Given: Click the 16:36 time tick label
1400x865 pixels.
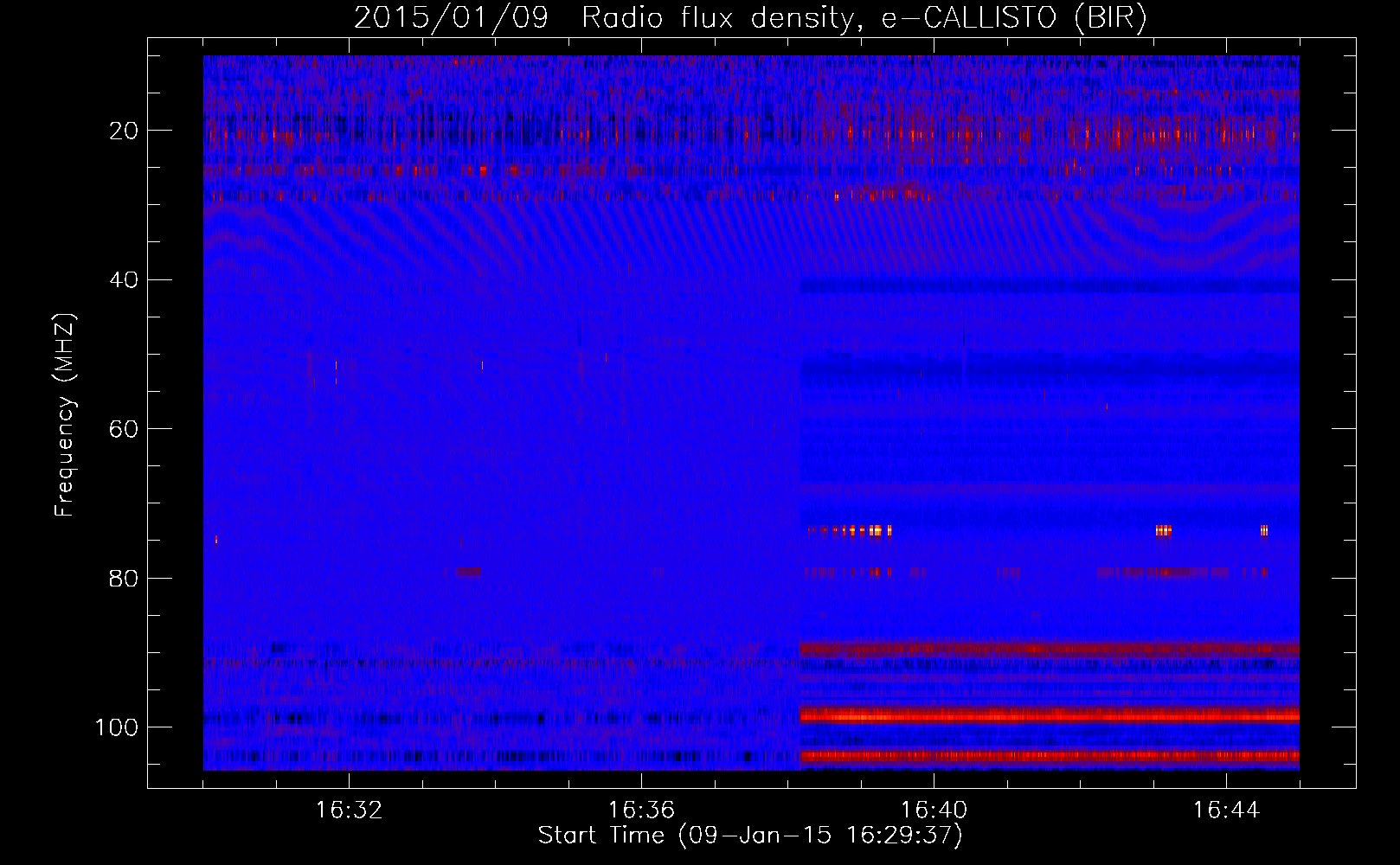Looking at the screenshot, I should click(641, 810).
